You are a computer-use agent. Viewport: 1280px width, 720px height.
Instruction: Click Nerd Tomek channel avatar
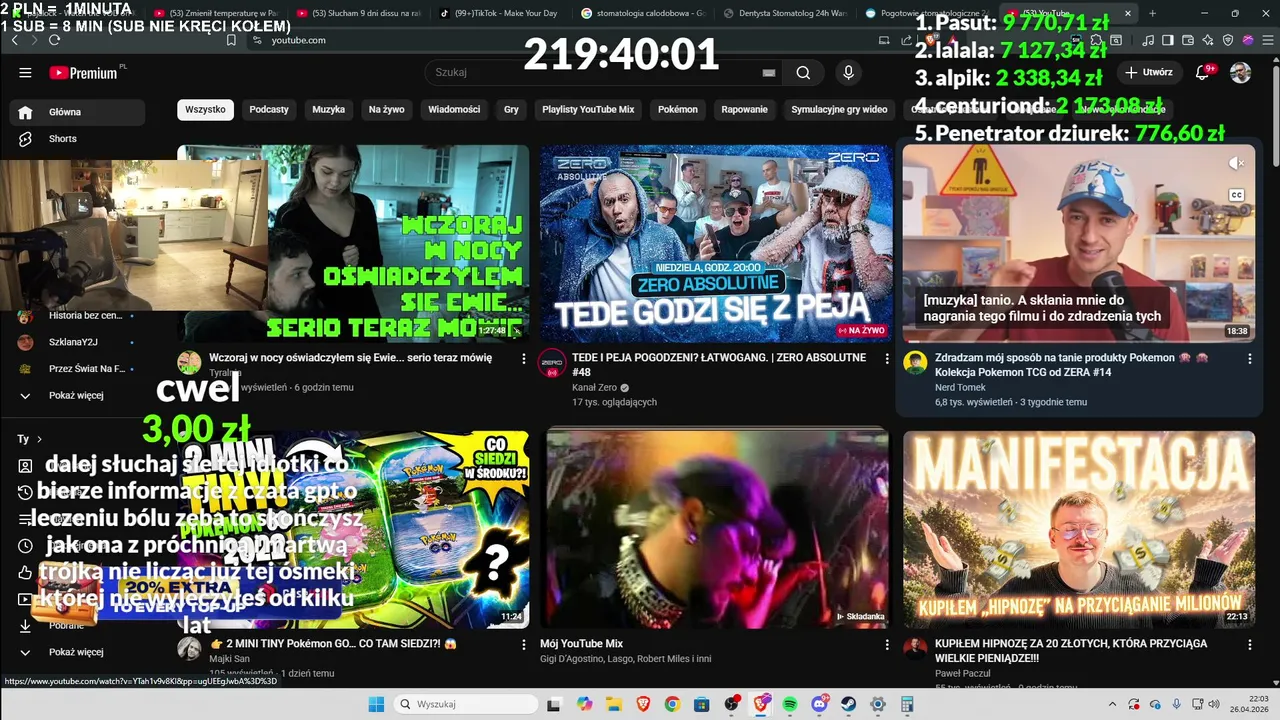(x=915, y=362)
